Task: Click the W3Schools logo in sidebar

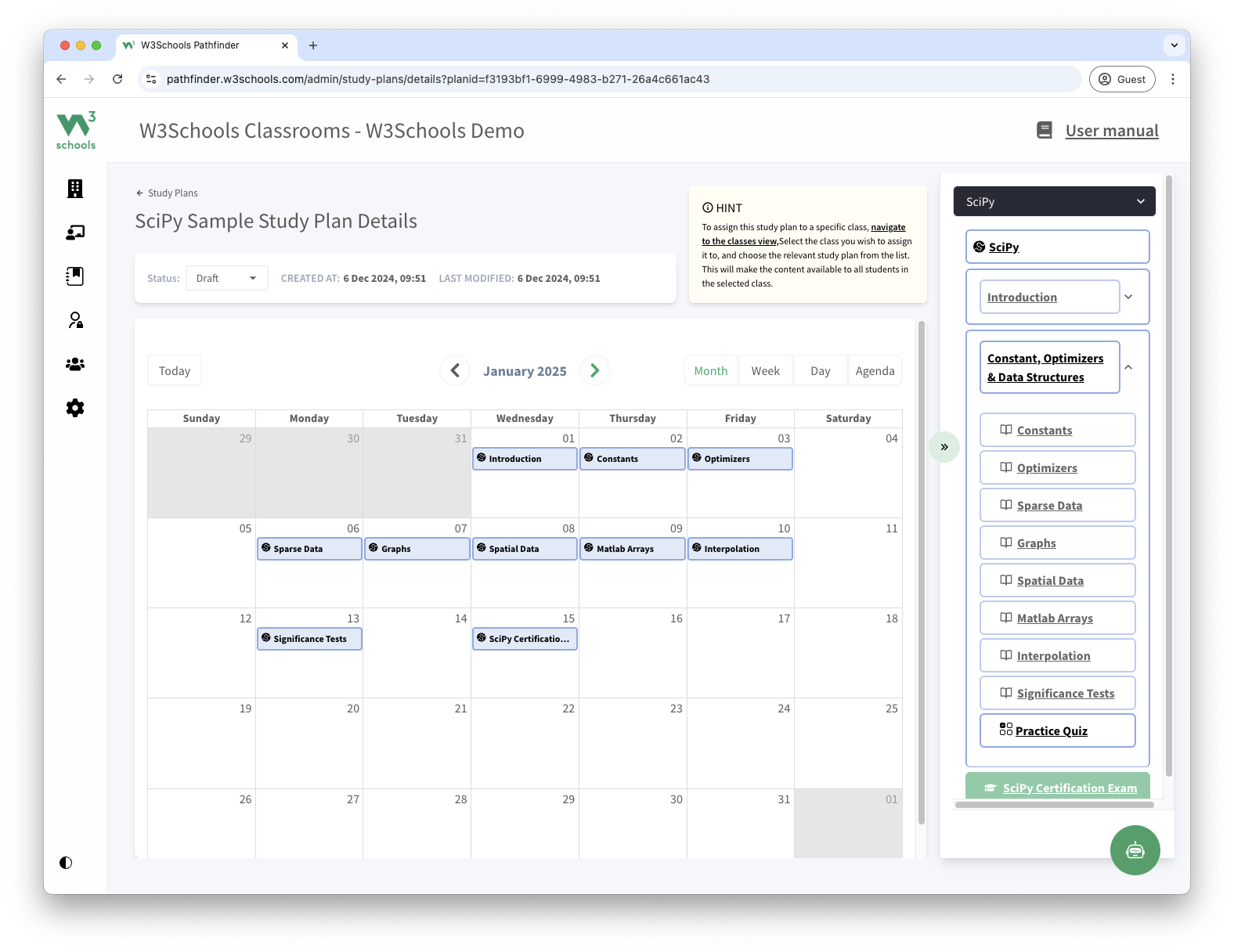Action: click(x=76, y=131)
